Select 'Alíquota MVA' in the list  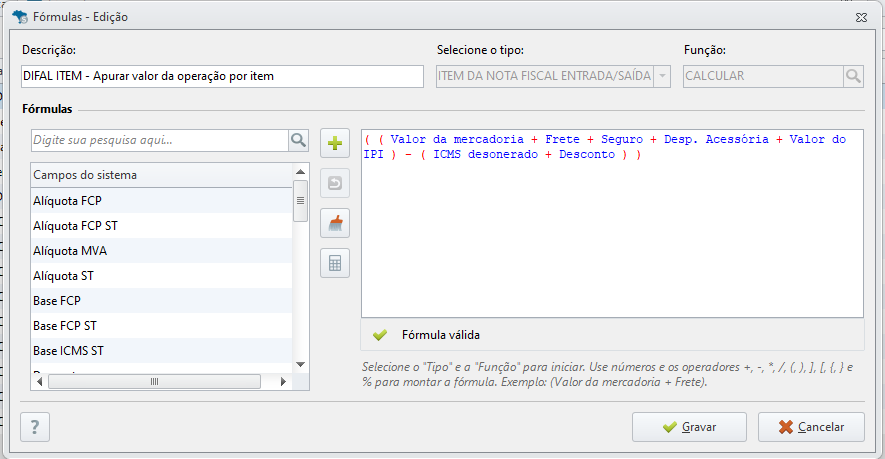[x=162, y=251]
